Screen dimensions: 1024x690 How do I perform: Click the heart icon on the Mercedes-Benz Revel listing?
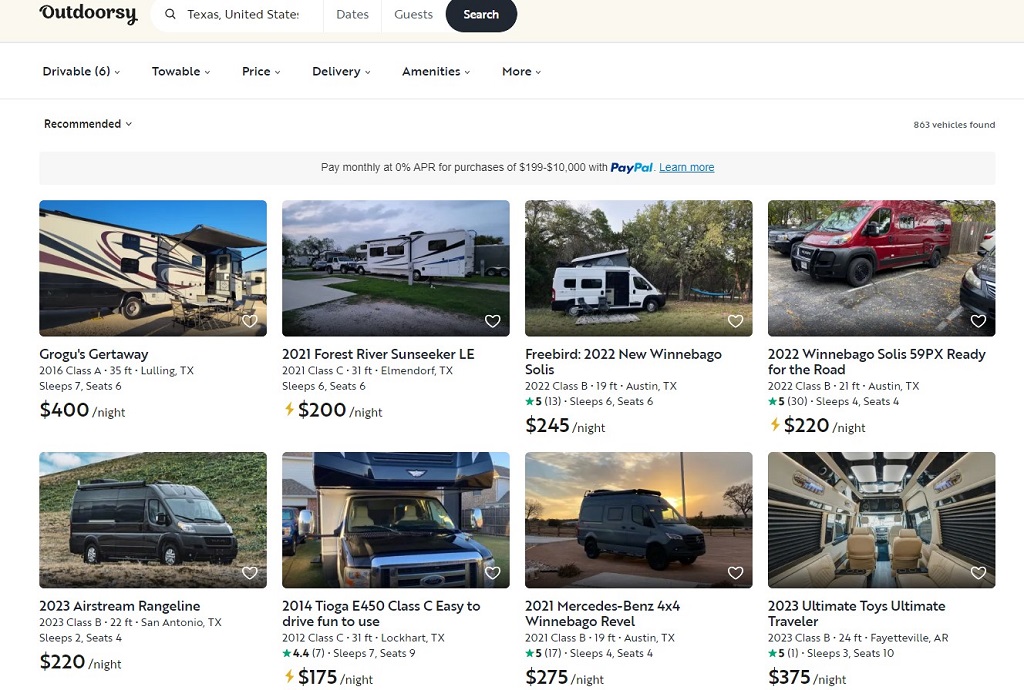click(735, 572)
